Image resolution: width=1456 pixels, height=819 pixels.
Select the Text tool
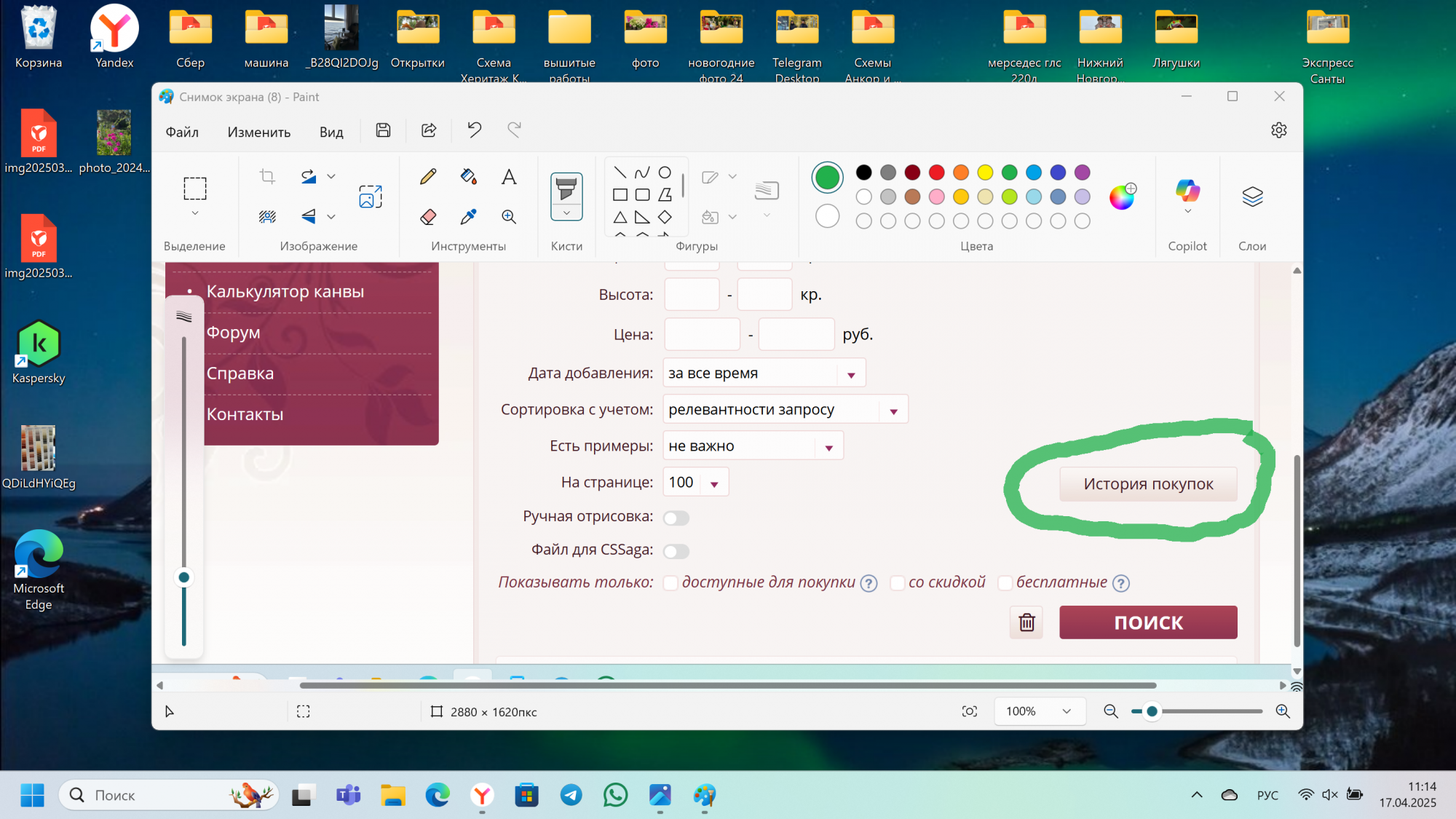pos(509,176)
